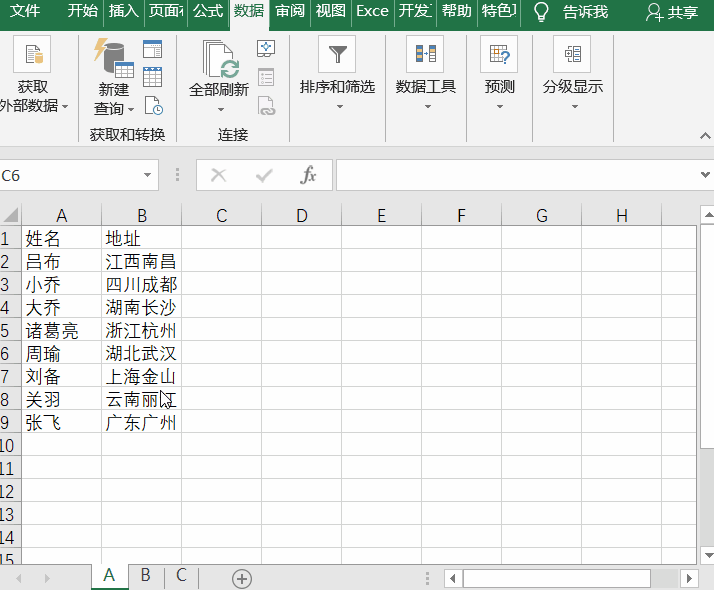The image size is (714, 590).
Task: Select cell containing 诸葛亮
Action: pos(61,331)
